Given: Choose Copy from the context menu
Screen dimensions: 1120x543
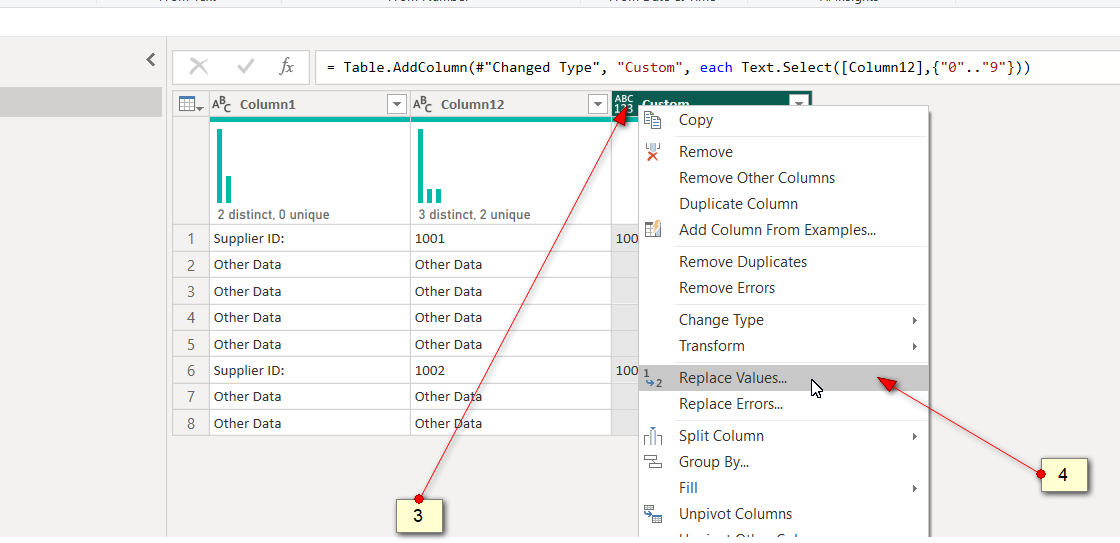Looking at the screenshot, I should pyautogui.click(x=784, y=120).
